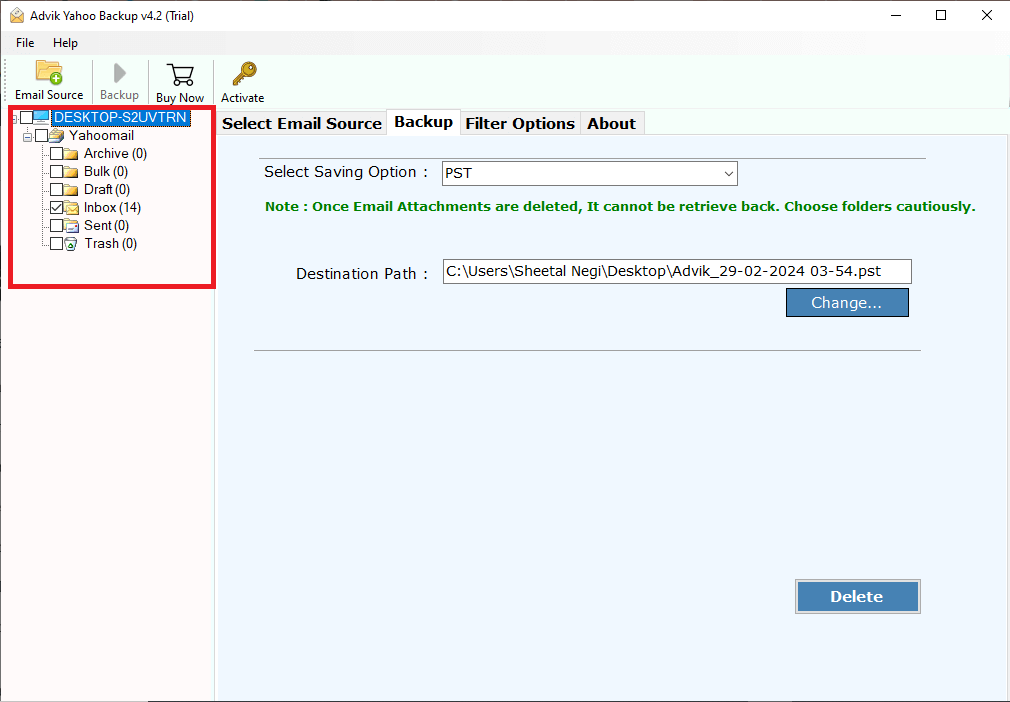
Task: Select the Yahoomail tree label
Action: coord(102,135)
